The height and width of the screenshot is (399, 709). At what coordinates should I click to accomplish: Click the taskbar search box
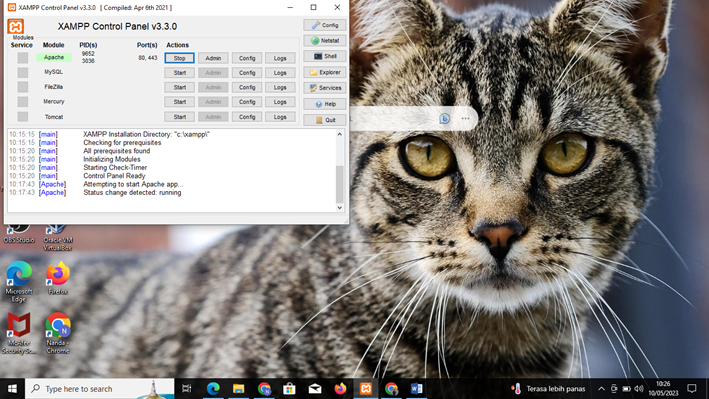click(x=99, y=389)
